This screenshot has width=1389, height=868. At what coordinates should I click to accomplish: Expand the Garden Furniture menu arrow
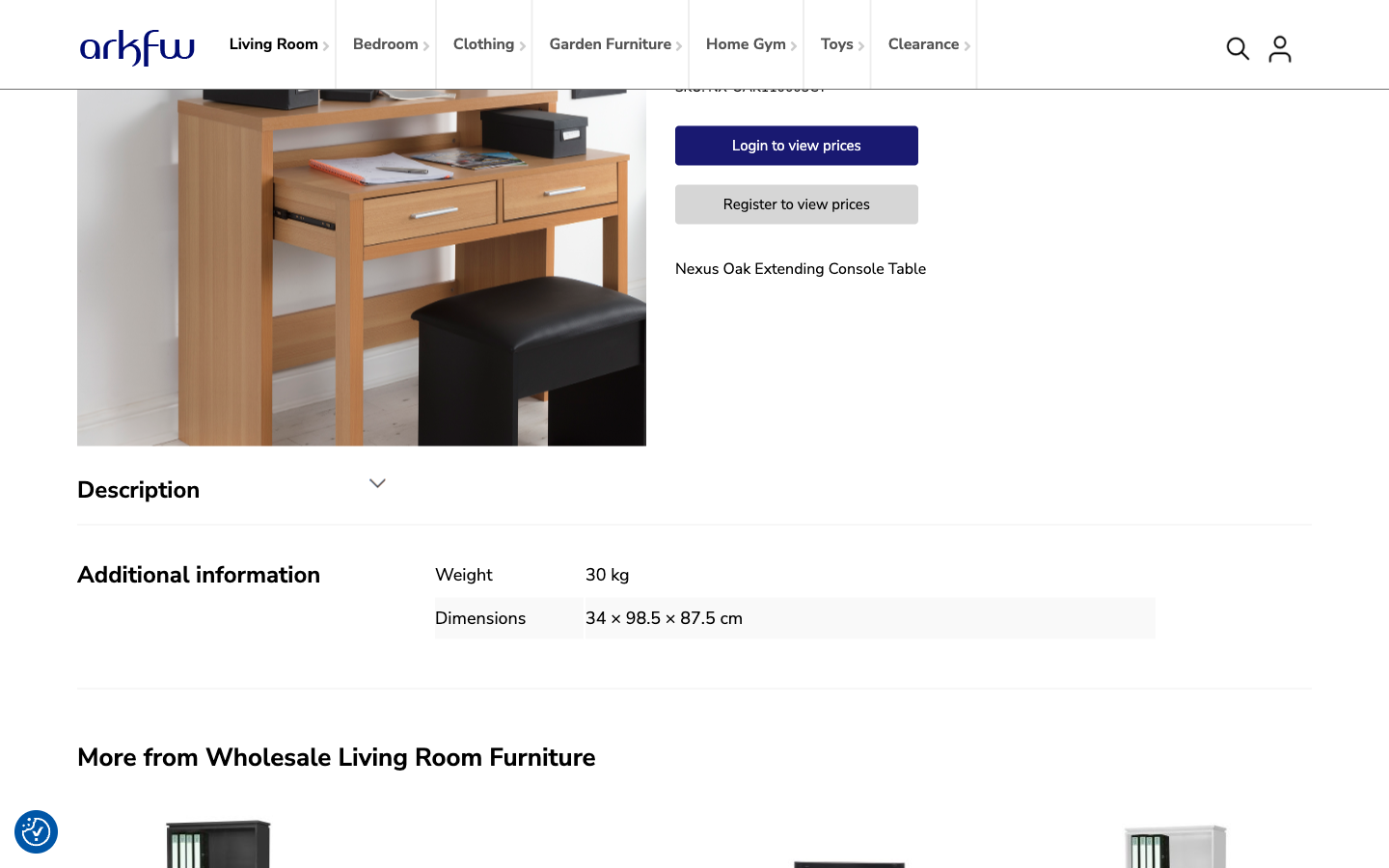679,46
